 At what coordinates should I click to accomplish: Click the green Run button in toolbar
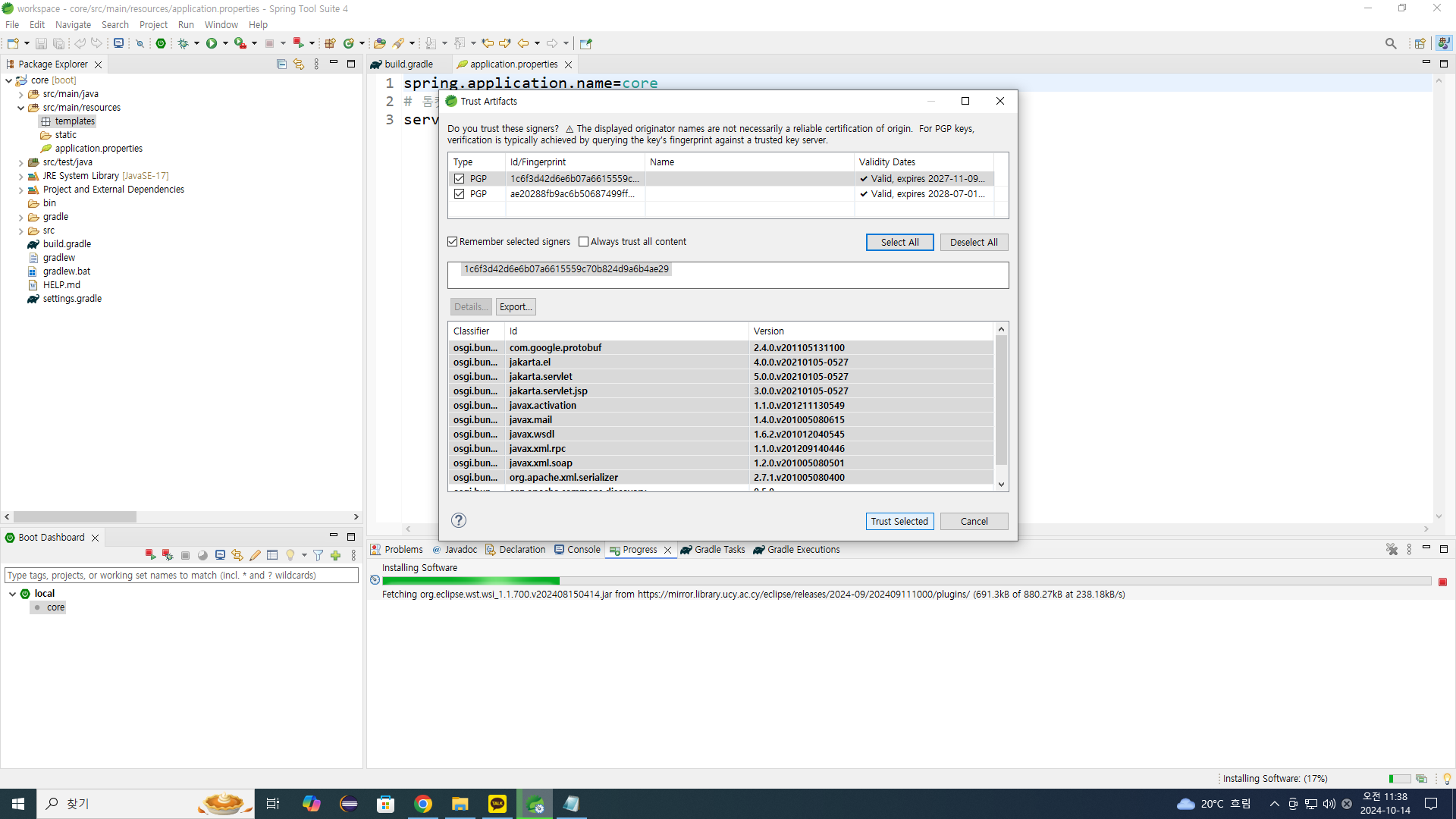coord(212,43)
